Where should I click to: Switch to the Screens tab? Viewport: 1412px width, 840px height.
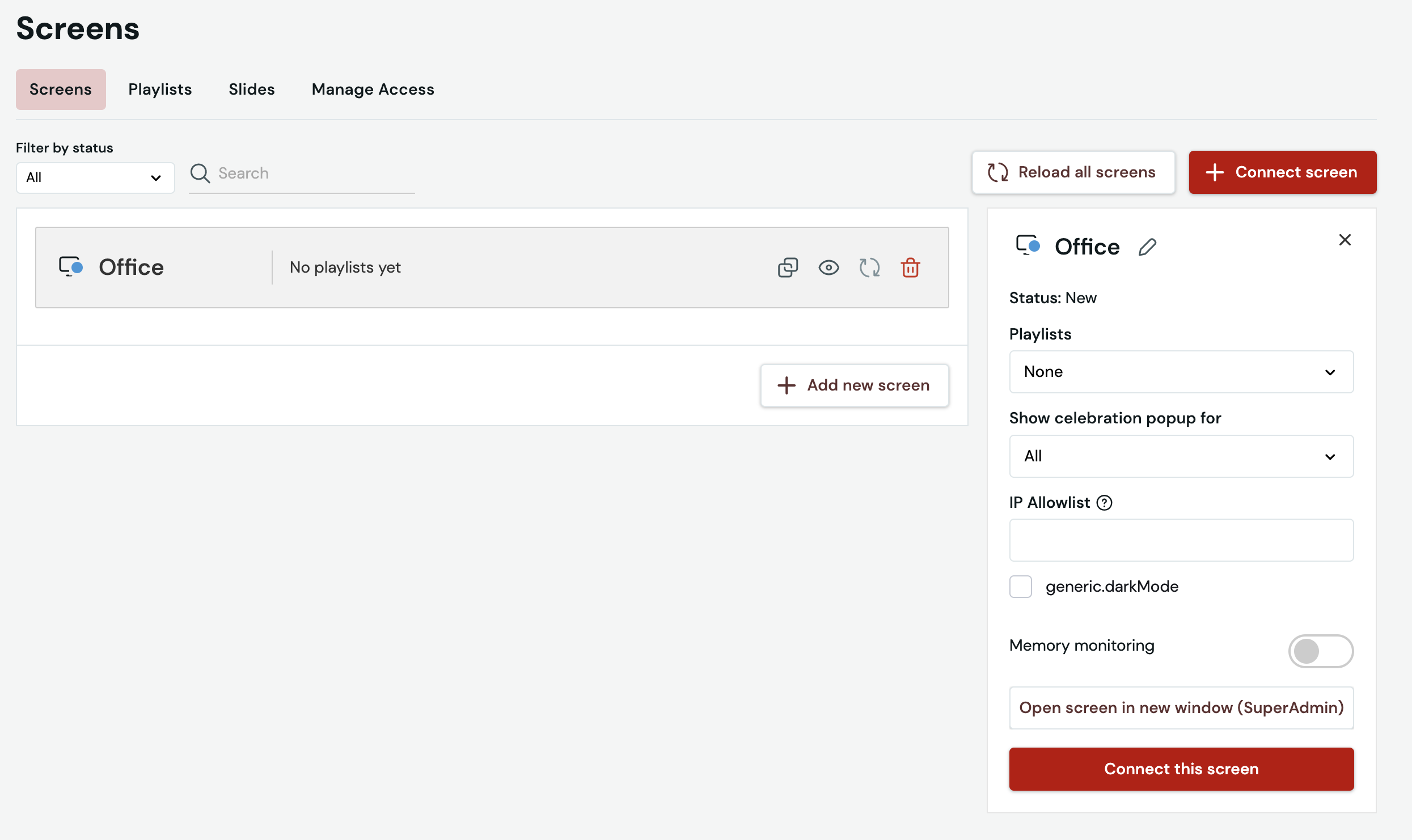(61, 90)
